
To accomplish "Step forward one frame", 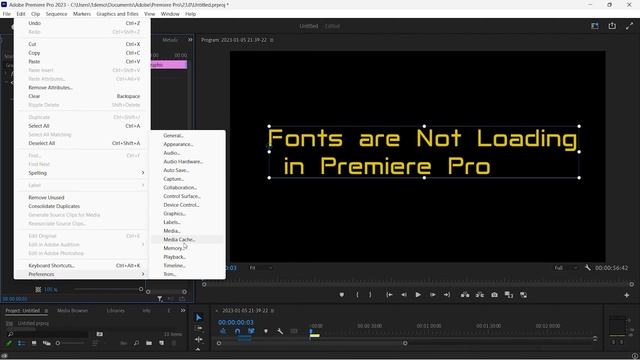I will pos(433,295).
